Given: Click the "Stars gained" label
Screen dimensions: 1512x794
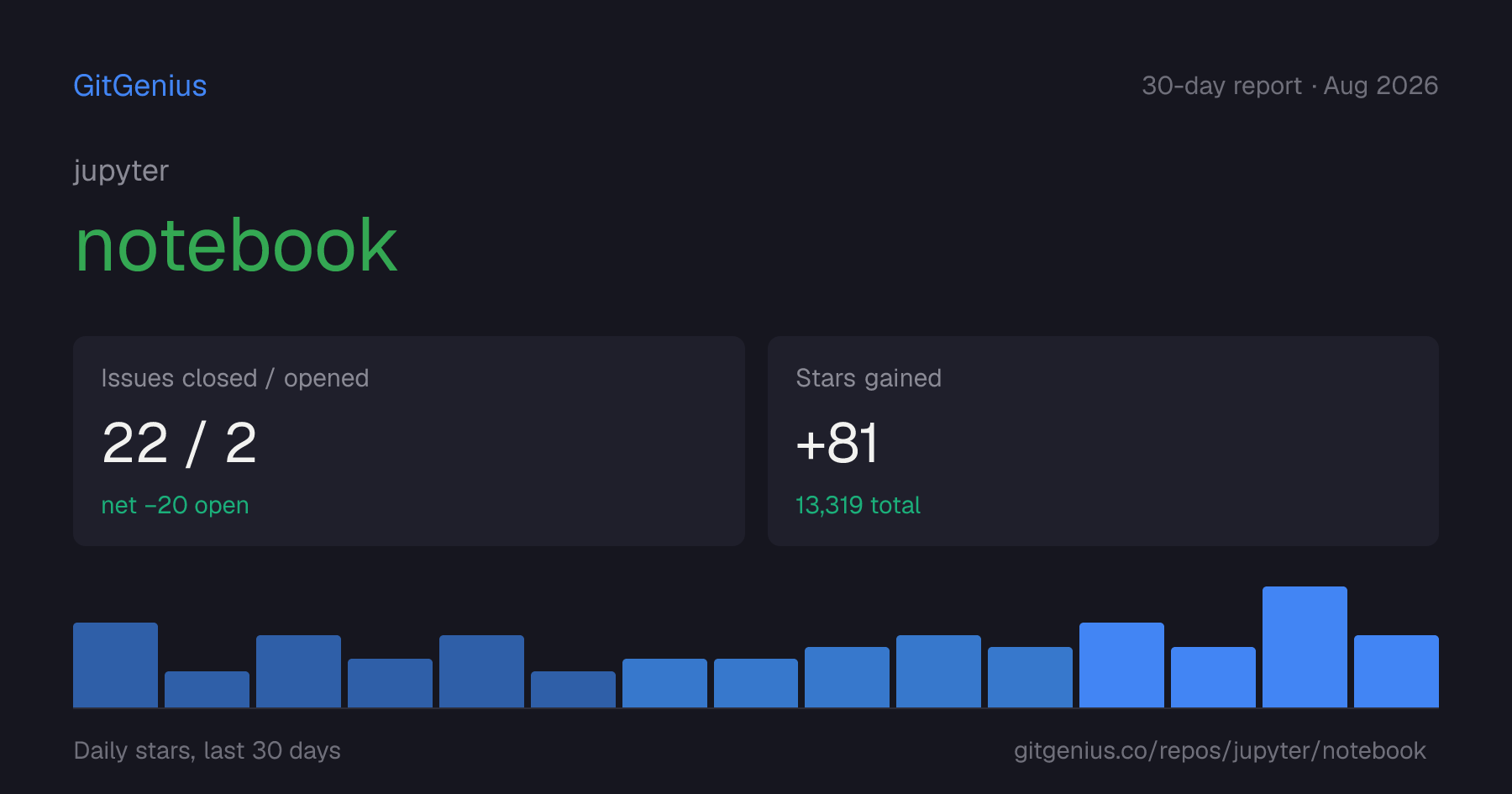Looking at the screenshot, I should (869, 378).
